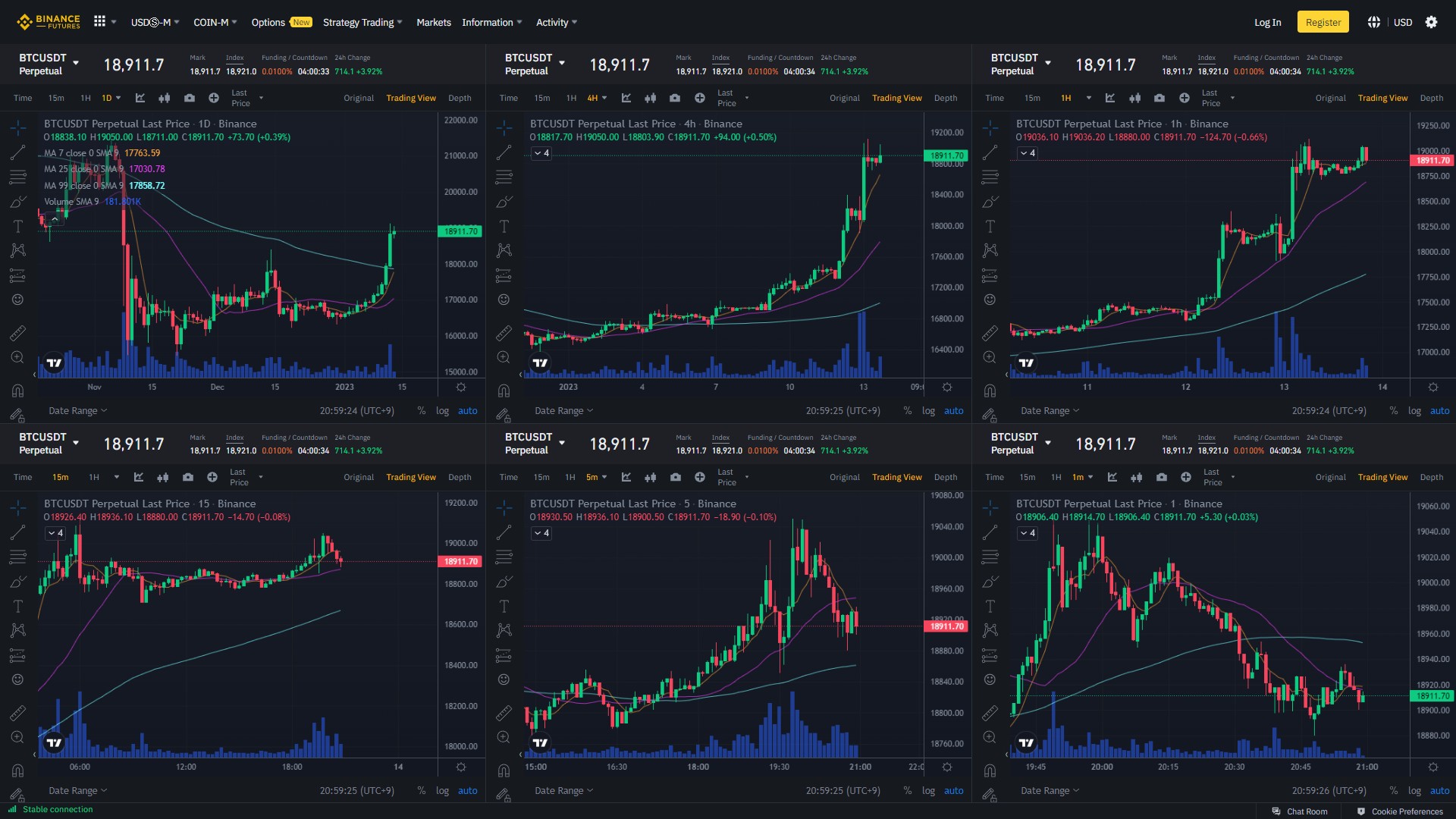
Task: Click candlestick style icon in 1 chart toolbar
Action: pos(1136,477)
